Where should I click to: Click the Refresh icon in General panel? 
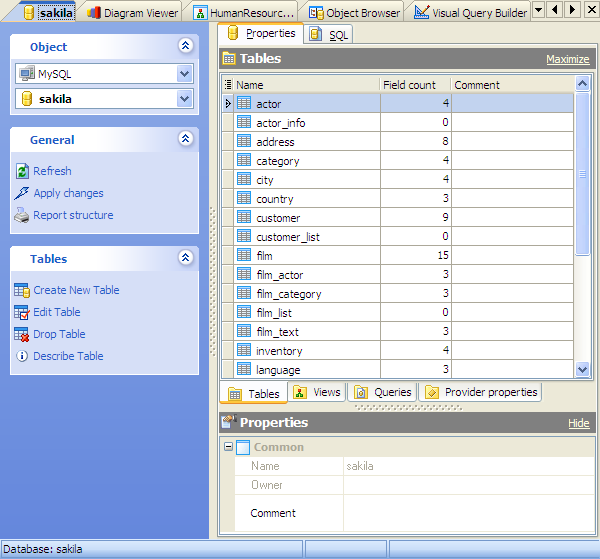[22, 171]
